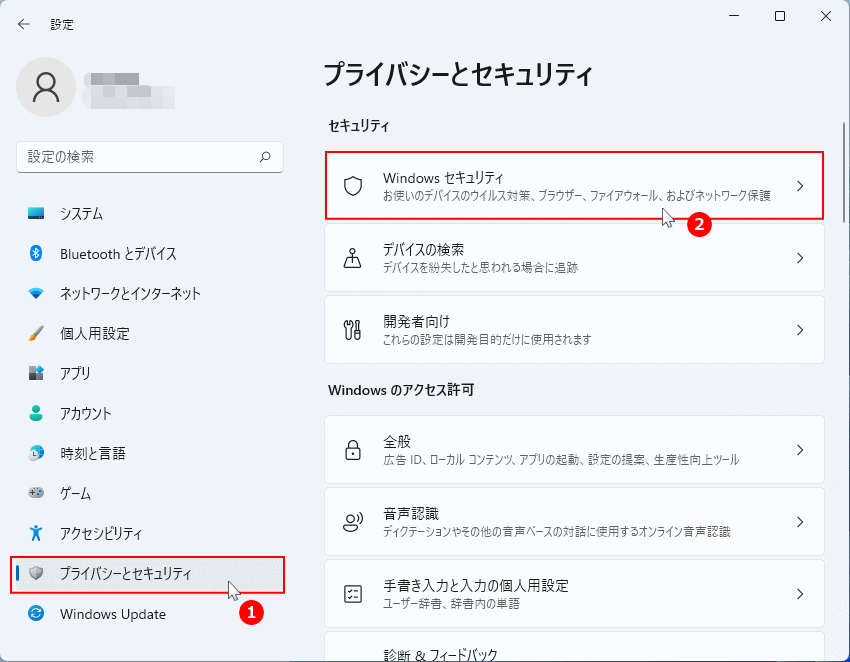Viewport: 850px width, 662px height.
Task: Click the back arrow in title bar
Action: [x=24, y=24]
